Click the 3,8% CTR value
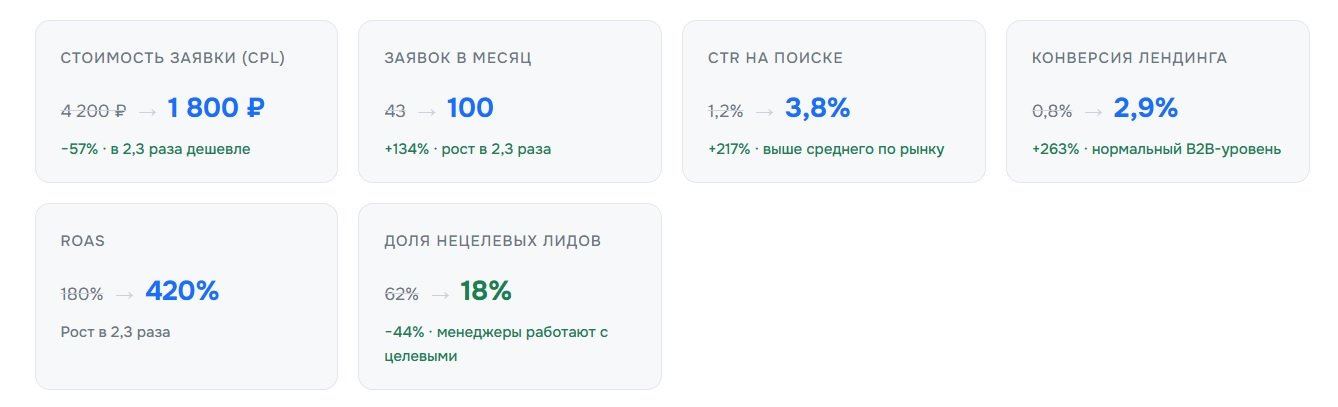 817,108
